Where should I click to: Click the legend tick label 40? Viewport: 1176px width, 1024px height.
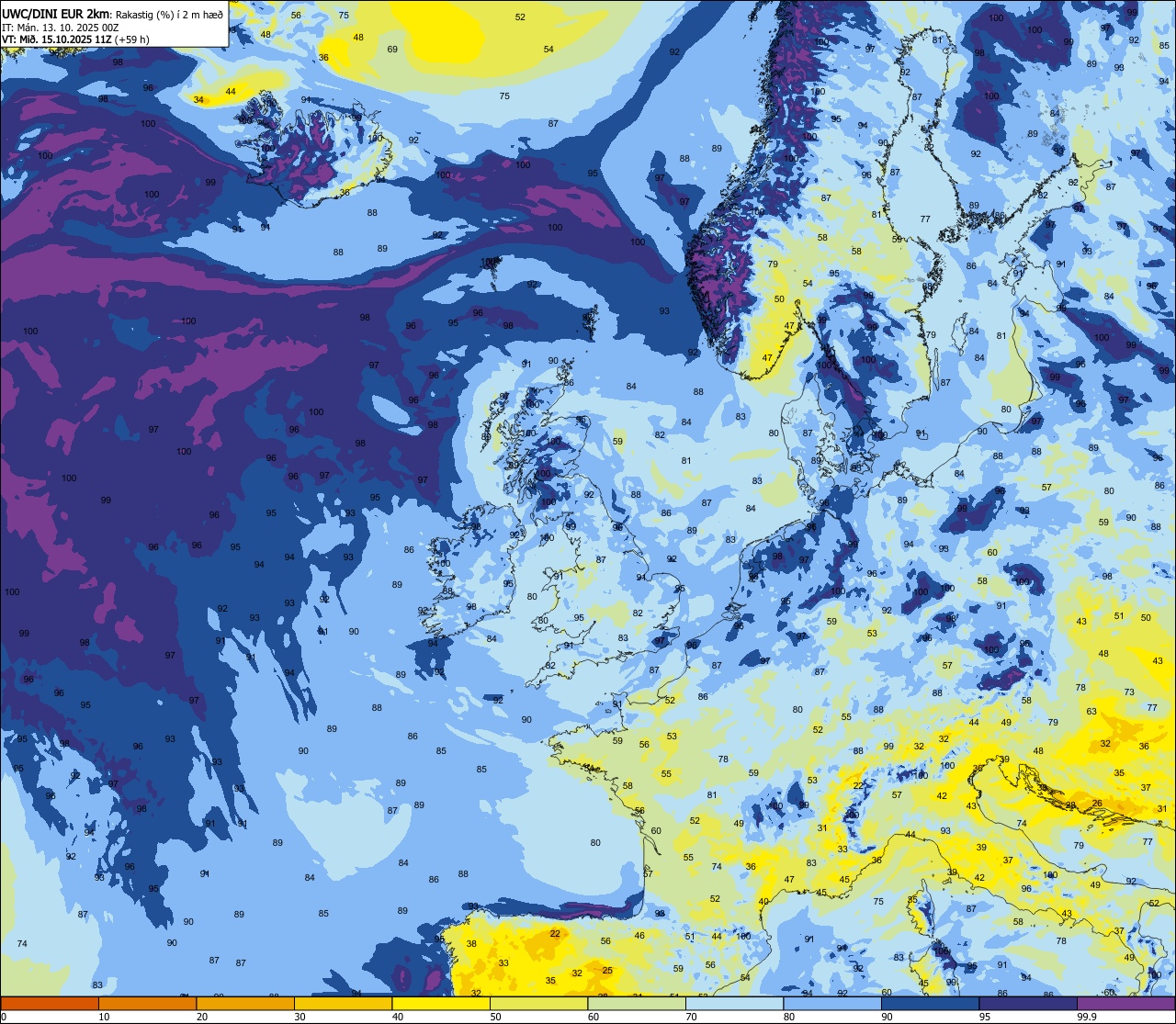coord(398,1017)
